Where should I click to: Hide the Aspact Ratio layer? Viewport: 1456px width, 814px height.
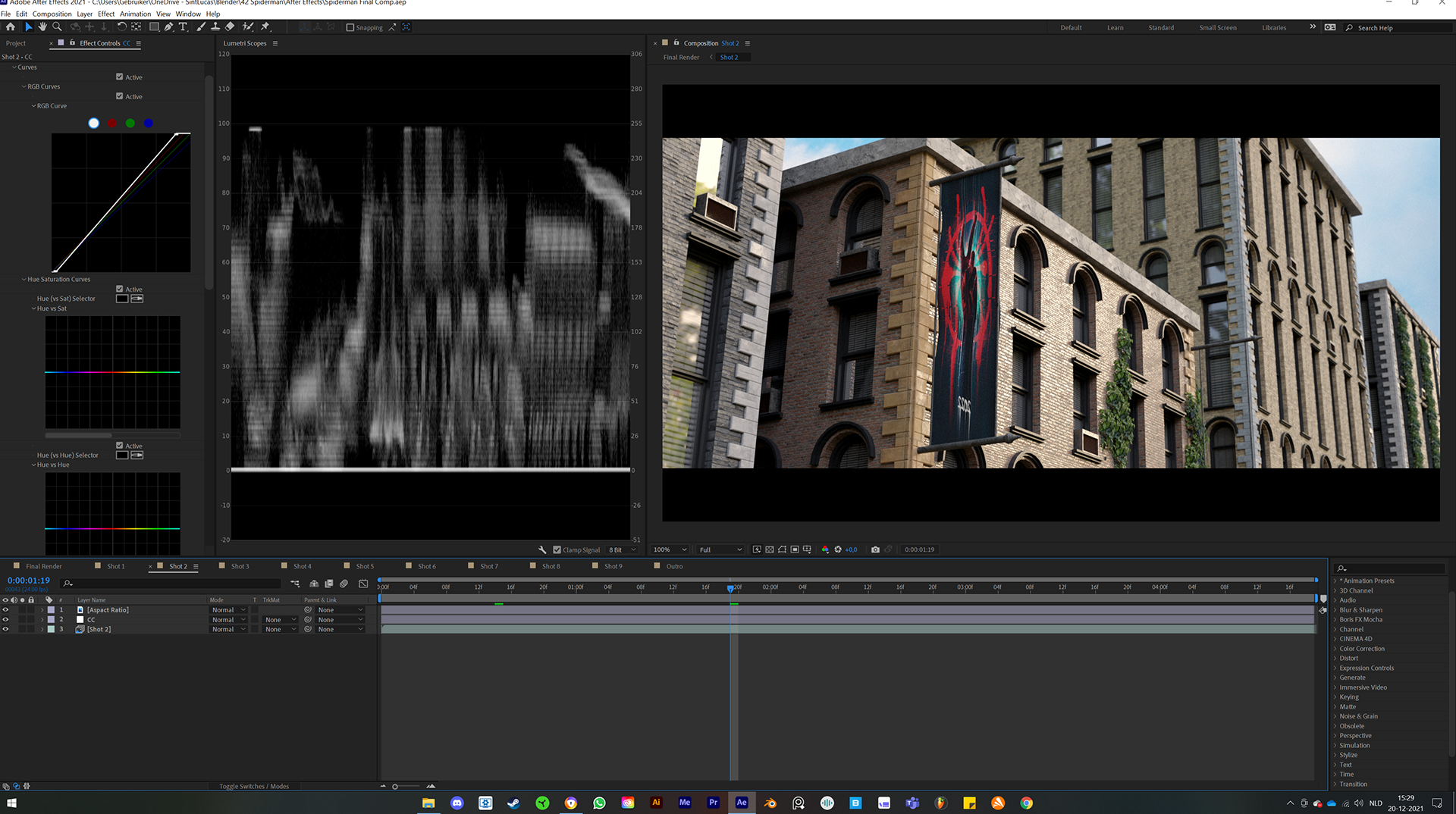(x=5, y=610)
